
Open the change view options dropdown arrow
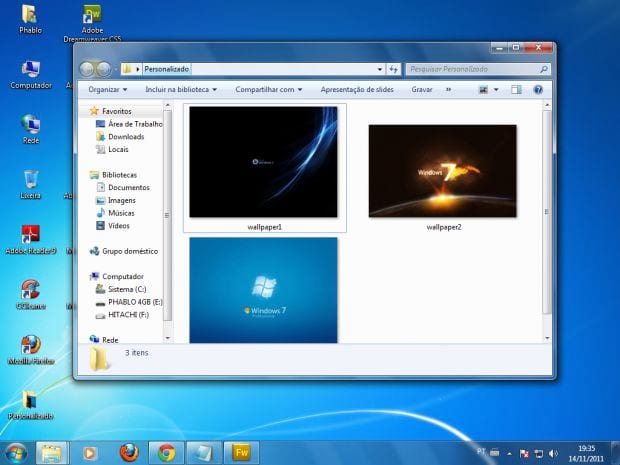pyautogui.click(x=496, y=89)
